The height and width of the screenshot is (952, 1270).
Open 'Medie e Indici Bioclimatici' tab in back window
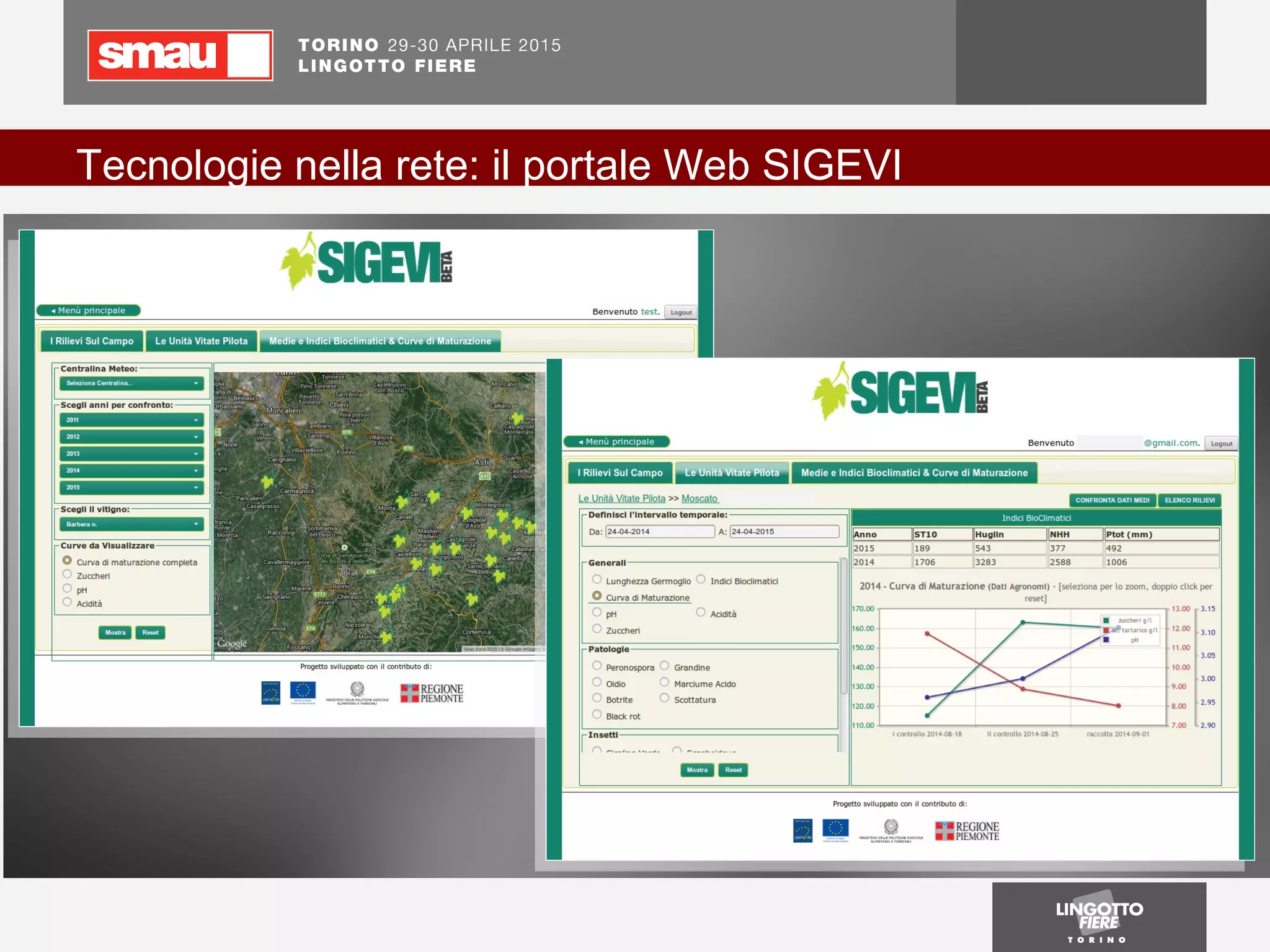pos(380,341)
